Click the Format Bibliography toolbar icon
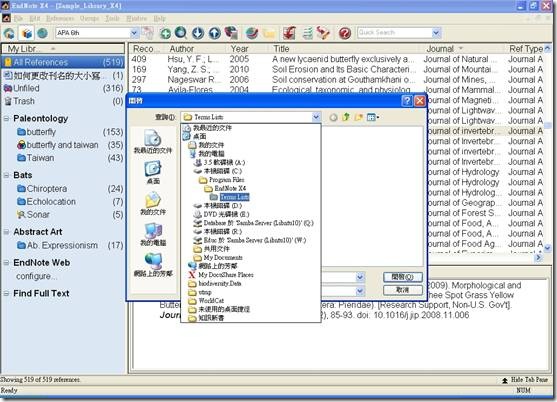This screenshot has width=557, height=402. point(307,33)
